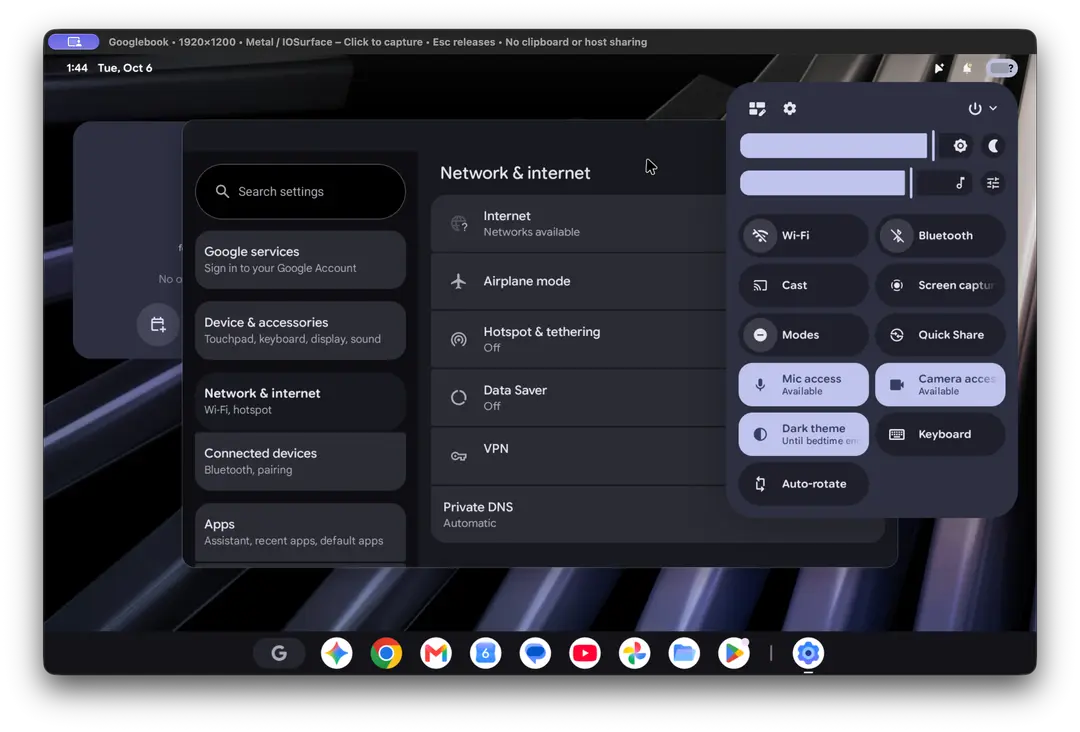
Task: Click the notification bell status icon
Action: 967,68
